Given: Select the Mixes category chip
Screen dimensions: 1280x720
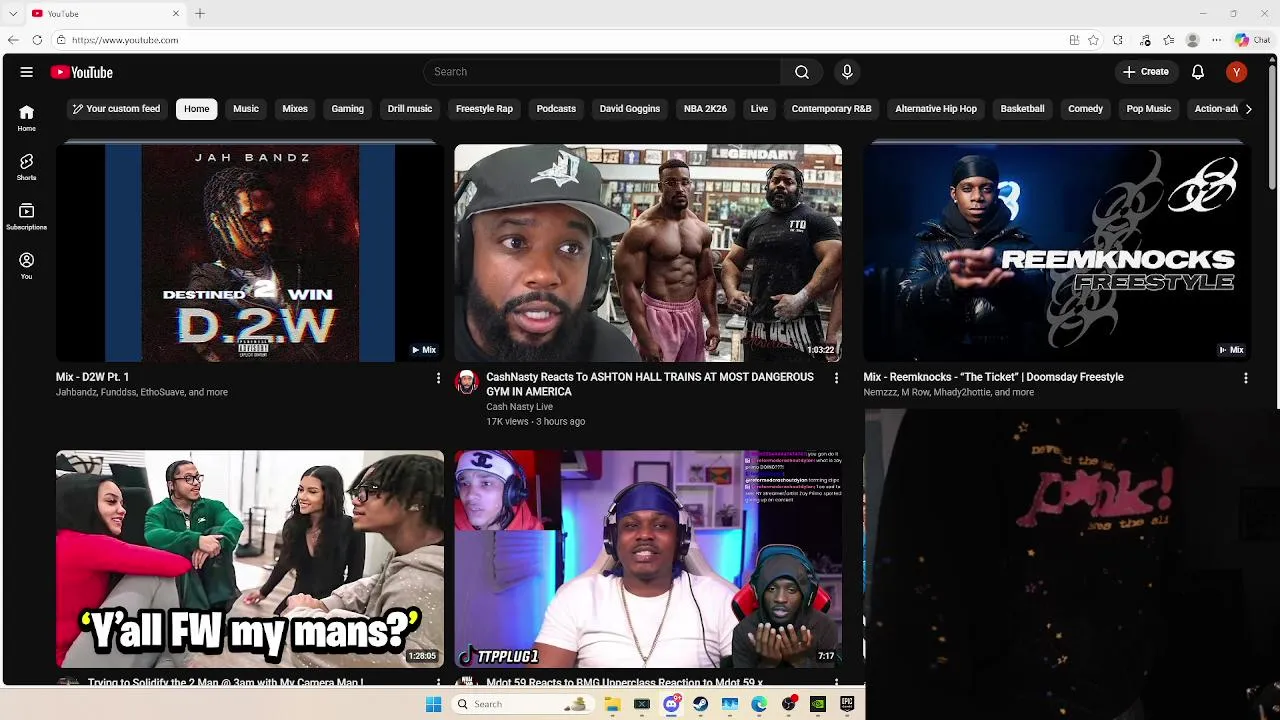Looking at the screenshot, I should 295,109.
